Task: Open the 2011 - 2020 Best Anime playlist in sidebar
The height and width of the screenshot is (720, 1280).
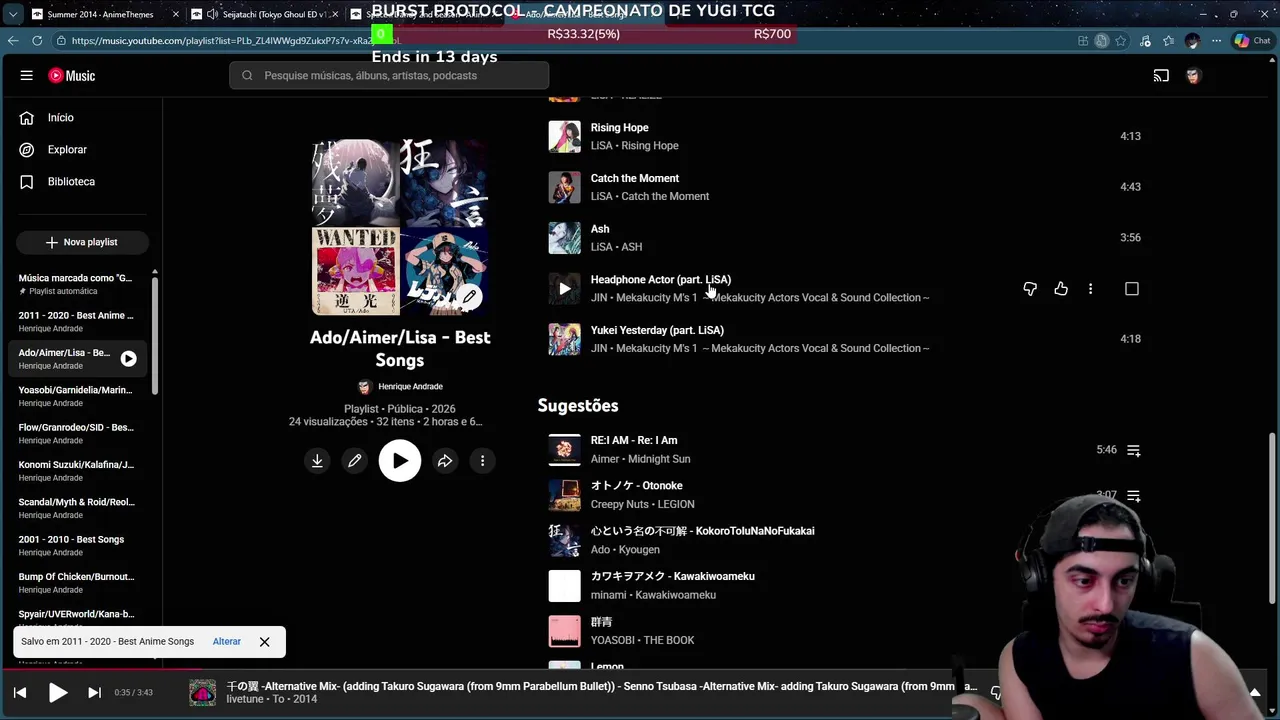Action: pyautogui.click(x=77, y=322)
